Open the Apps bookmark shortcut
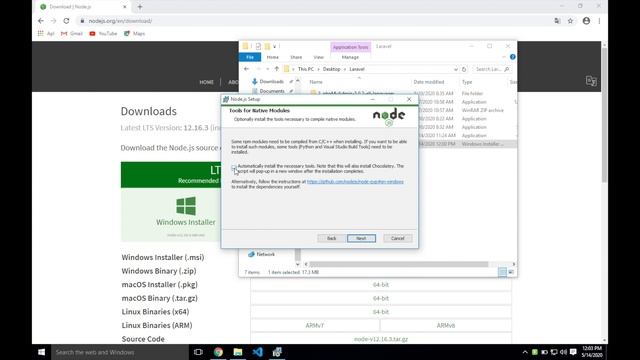Image resolution: width=640 pixels, height=360 pixels. tap(46, 33)
